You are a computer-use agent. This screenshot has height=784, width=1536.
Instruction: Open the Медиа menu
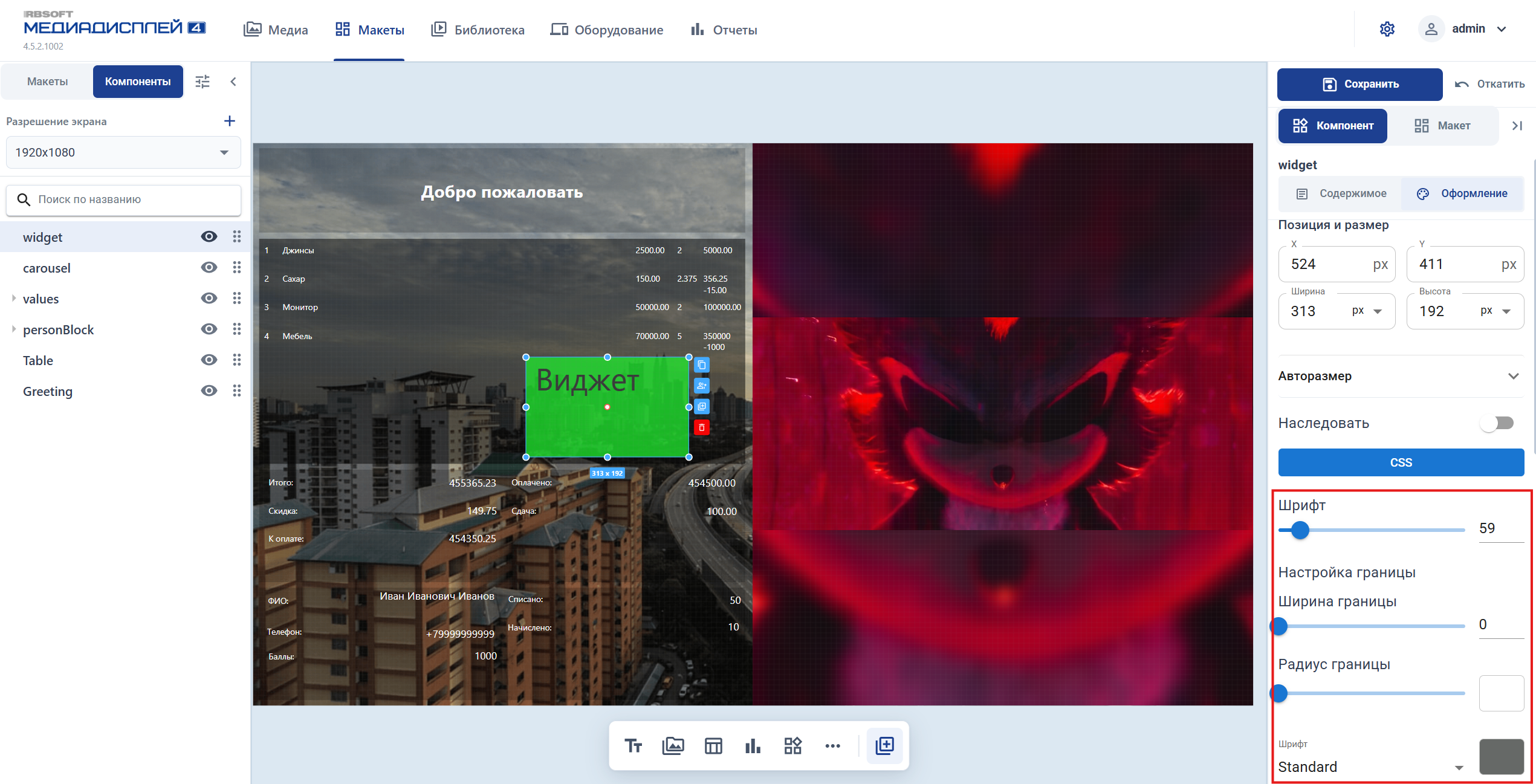coord(276,30)
